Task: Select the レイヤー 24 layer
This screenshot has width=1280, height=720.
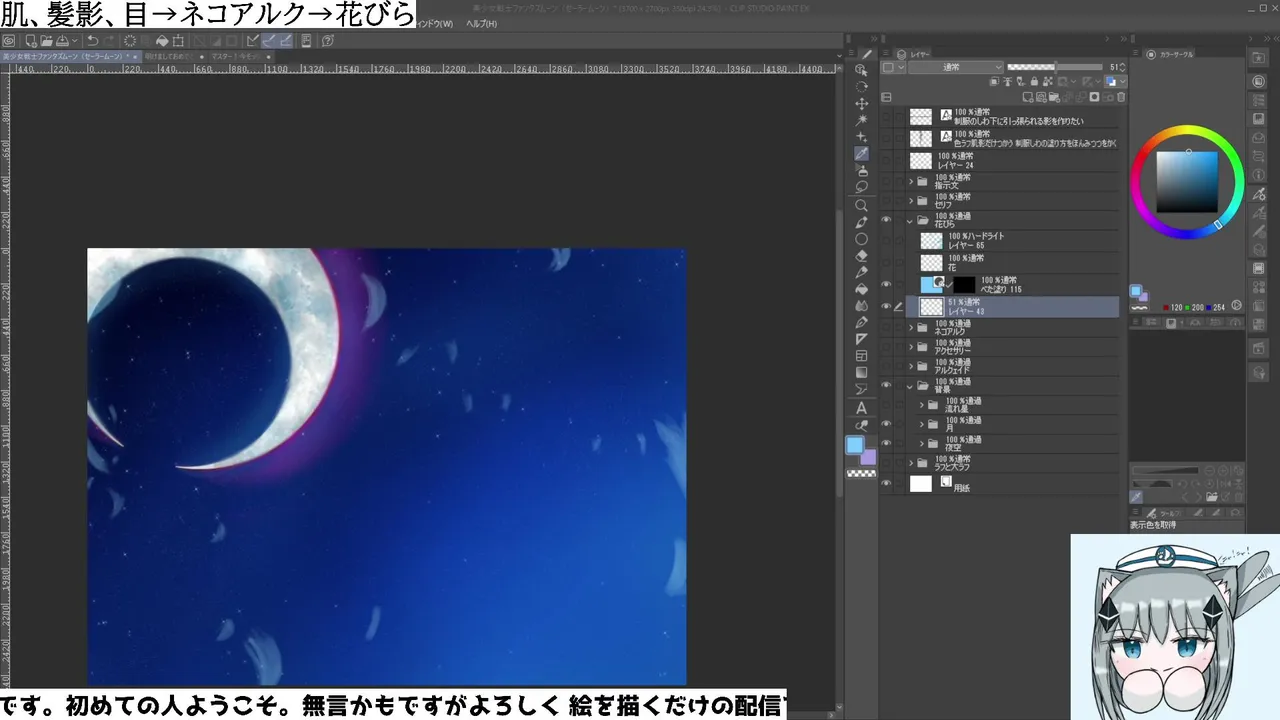Action: pyautogui.click(x=1014, y=161)
